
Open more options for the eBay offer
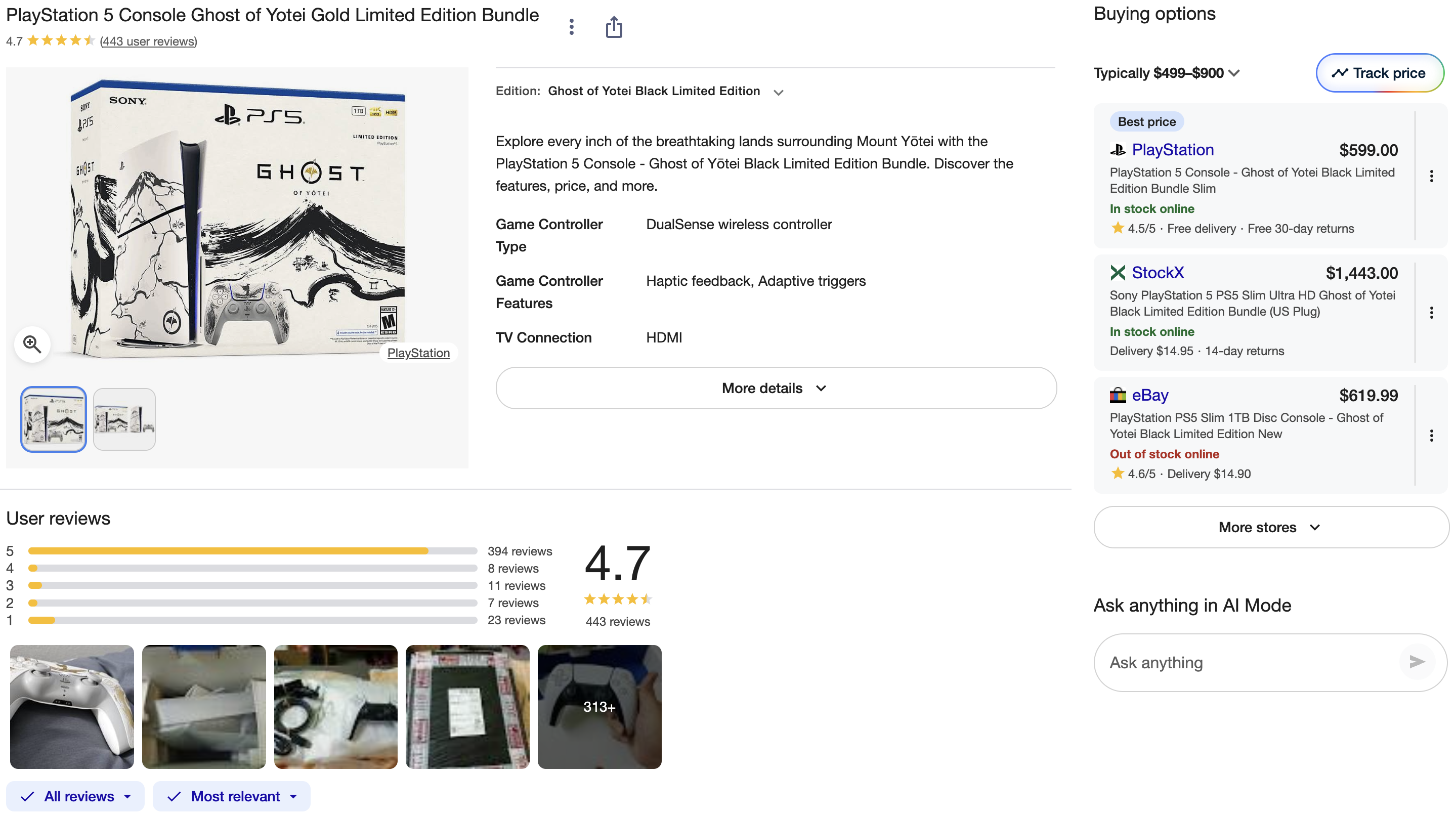[1431, 436]
